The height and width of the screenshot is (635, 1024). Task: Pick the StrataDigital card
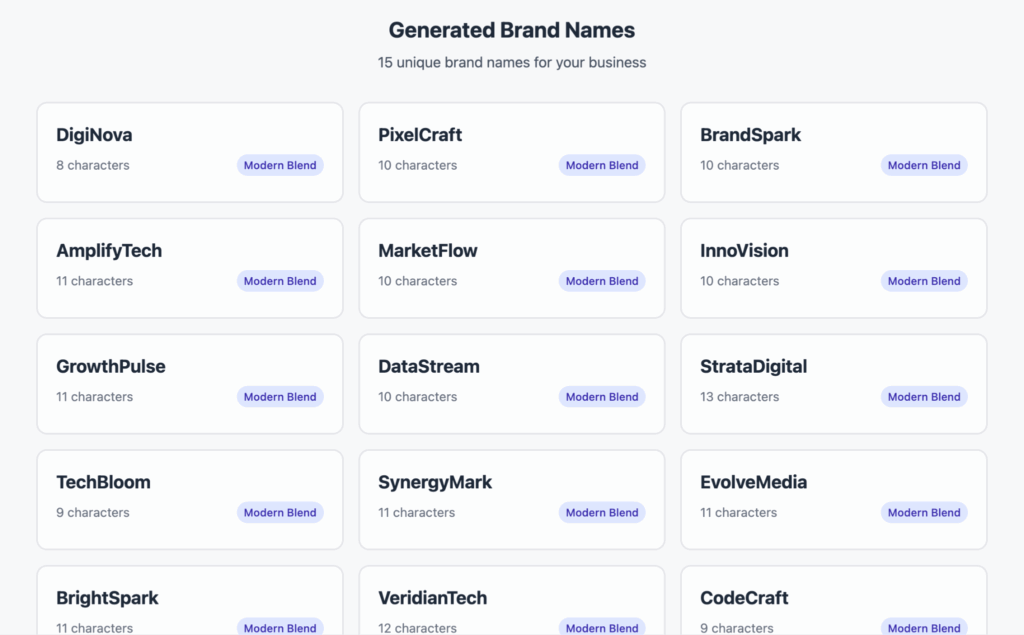(833, 383)
